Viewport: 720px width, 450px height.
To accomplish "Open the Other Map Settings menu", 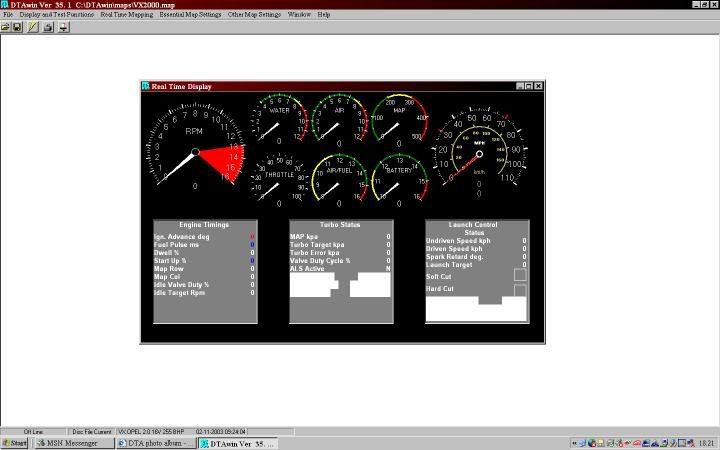I will point(254,15).
